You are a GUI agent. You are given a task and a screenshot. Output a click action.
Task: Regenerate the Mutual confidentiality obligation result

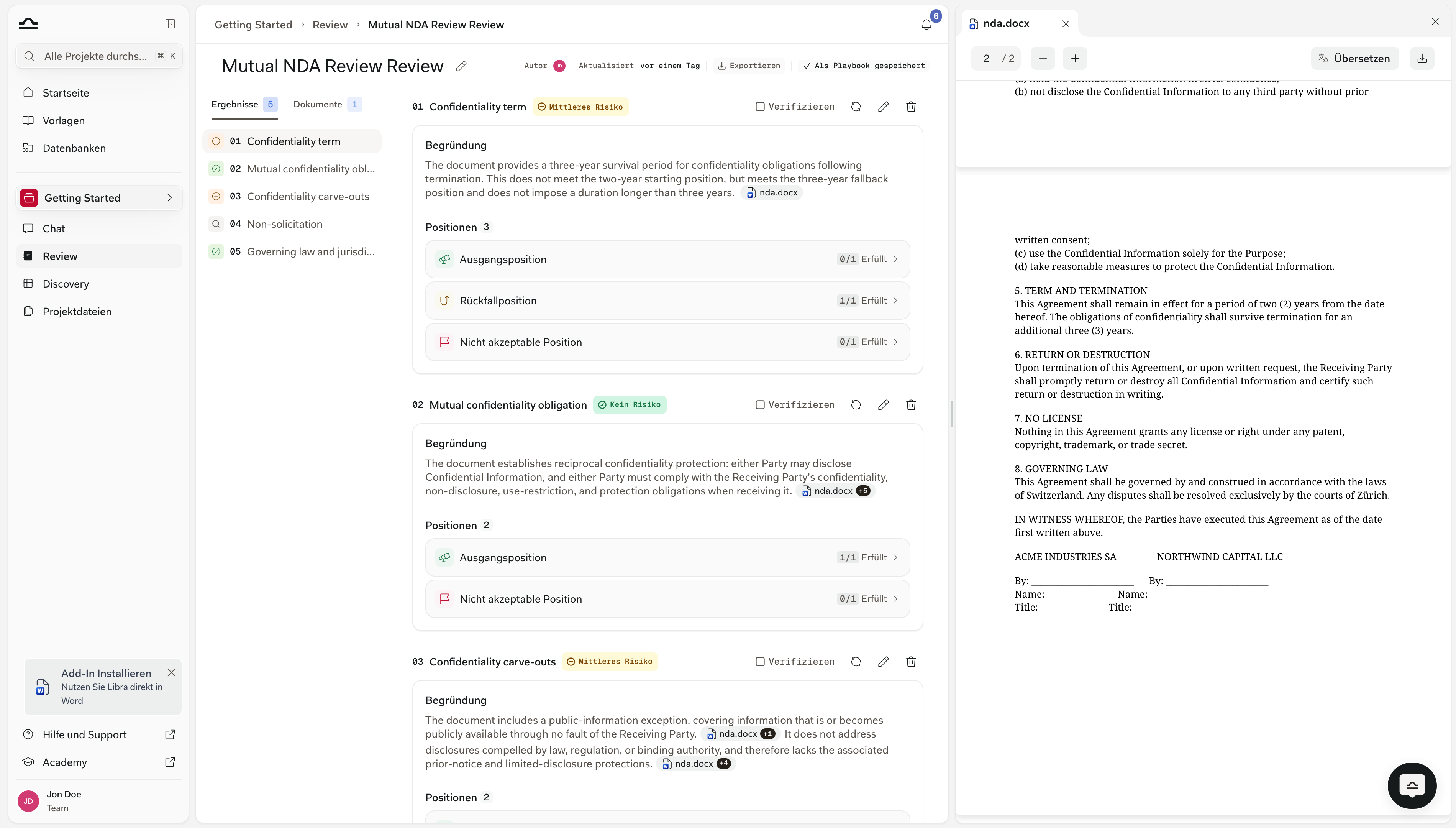(856, 405)
